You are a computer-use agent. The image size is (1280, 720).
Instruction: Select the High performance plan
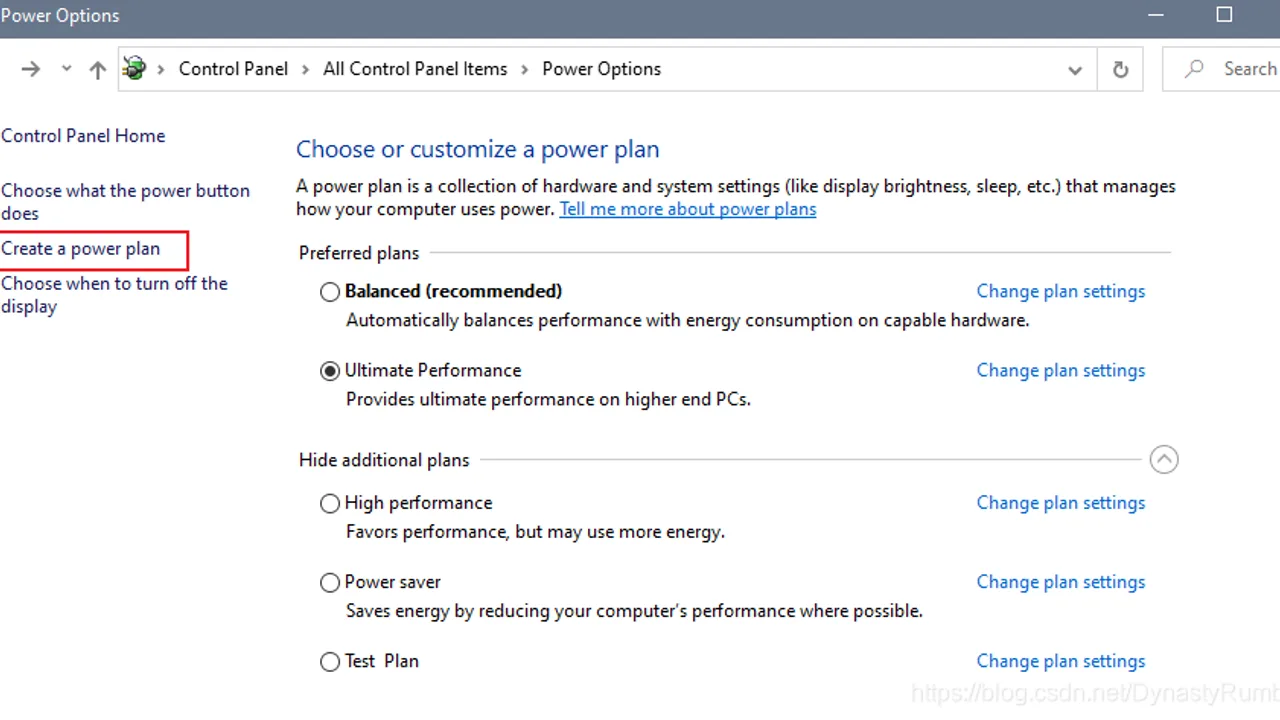pyautogui.click(x=330, y=504)
